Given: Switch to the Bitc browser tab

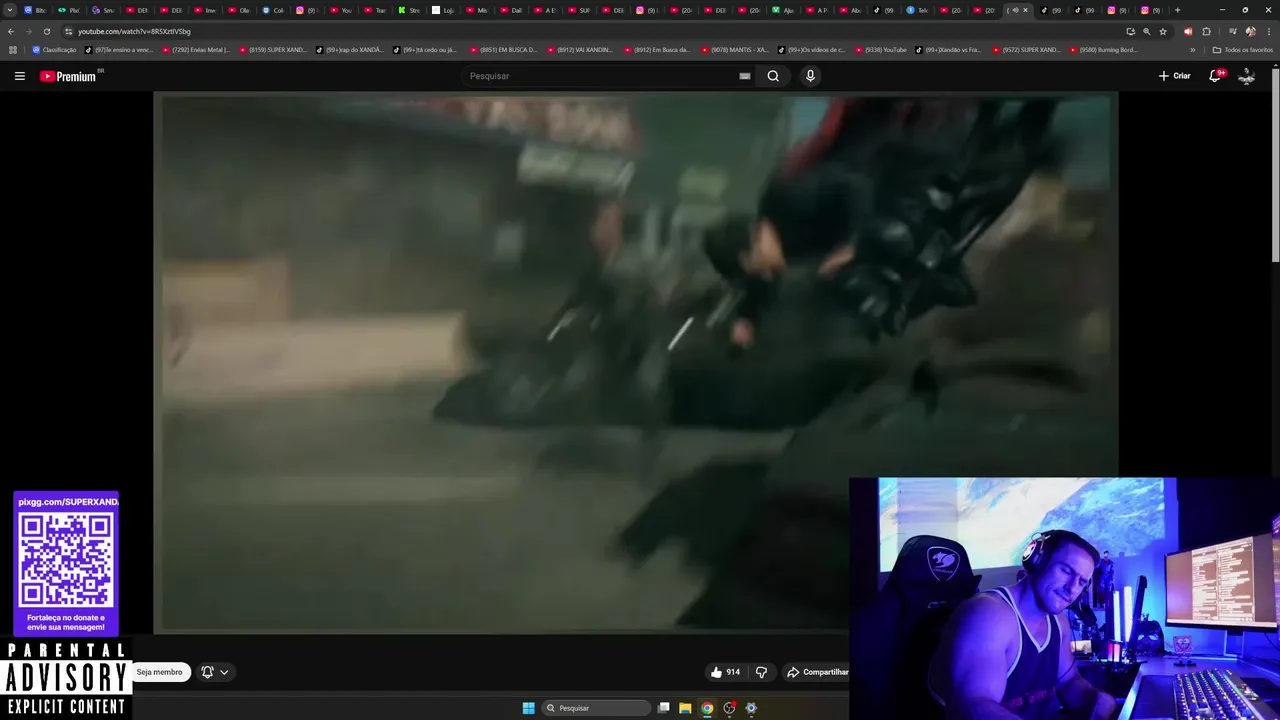Looking at the screenshot, I should point(35,10).
